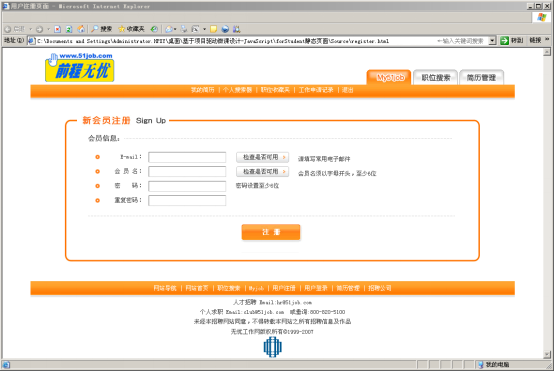The width and height of the screenshot is (554, 372).
Task: Click the History toolbar icon
Action: coord(154,29)
